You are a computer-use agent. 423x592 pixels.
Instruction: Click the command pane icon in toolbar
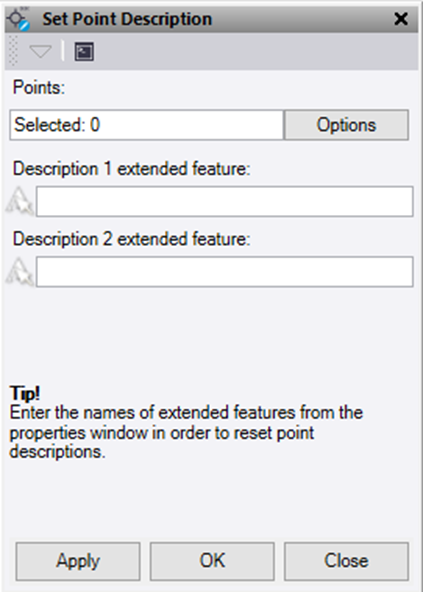(x=84, y=52)
